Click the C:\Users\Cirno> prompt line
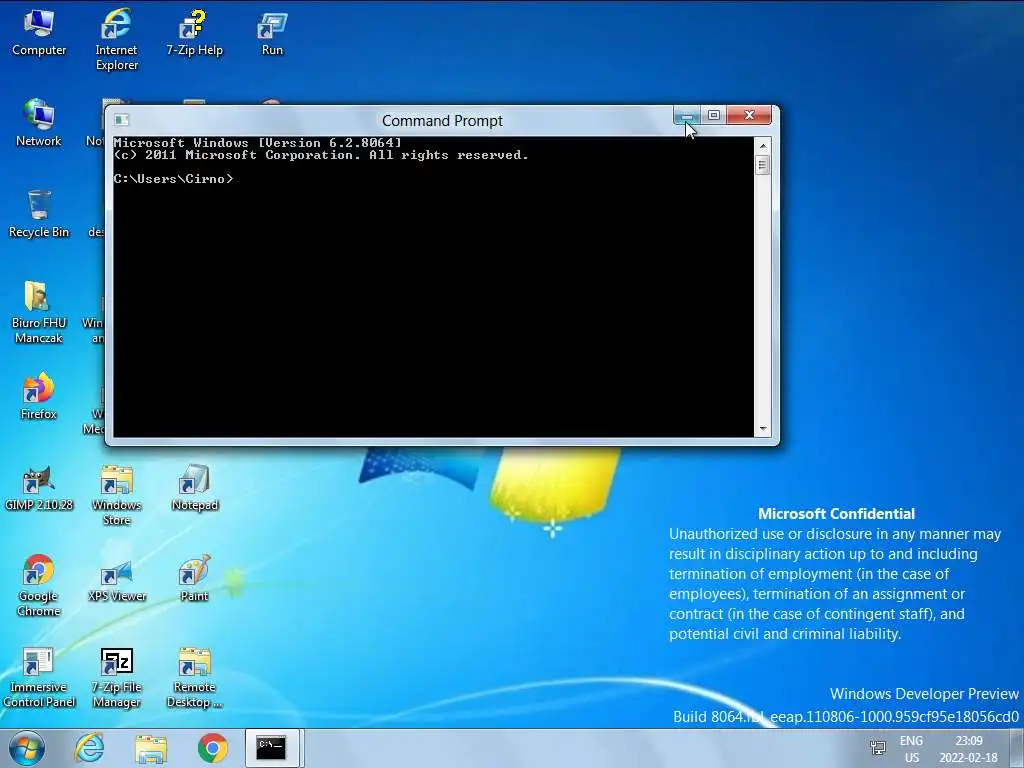The height and width of the screenshot is (768, 1024). tap(173, 179)
